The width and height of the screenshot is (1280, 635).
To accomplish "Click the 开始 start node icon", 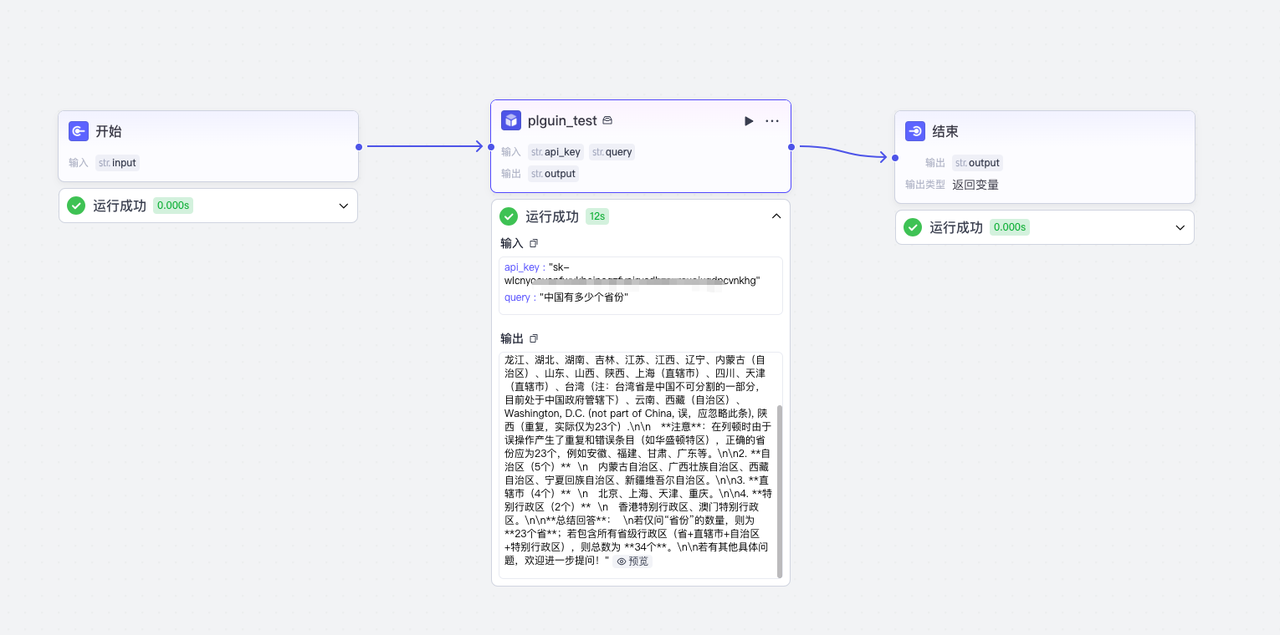I will (79, 131).
